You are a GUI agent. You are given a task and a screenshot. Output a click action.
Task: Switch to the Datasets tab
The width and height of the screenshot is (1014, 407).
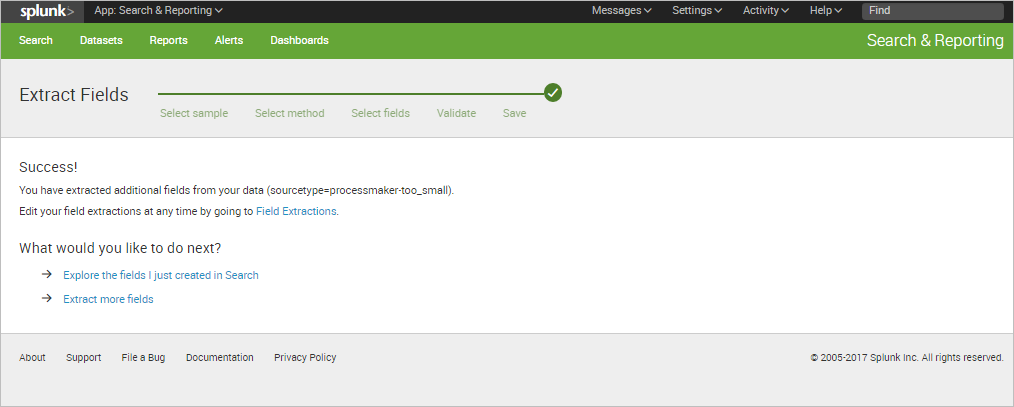[x=101, y=40]
